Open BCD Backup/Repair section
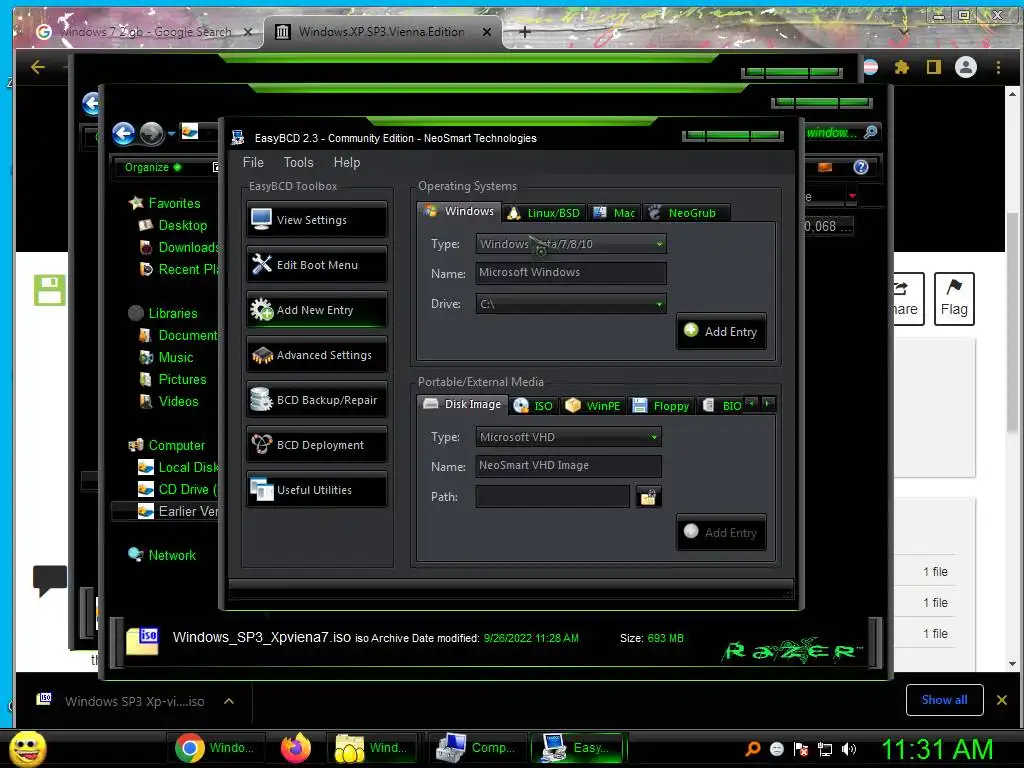 click(x=317, y=400)
